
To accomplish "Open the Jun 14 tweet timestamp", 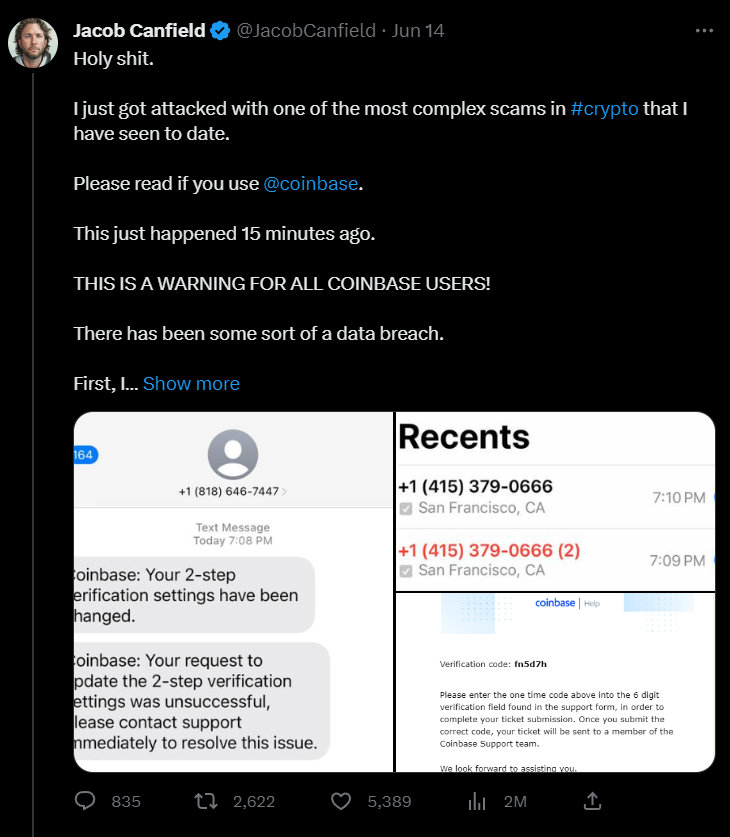I will [418, 30].
